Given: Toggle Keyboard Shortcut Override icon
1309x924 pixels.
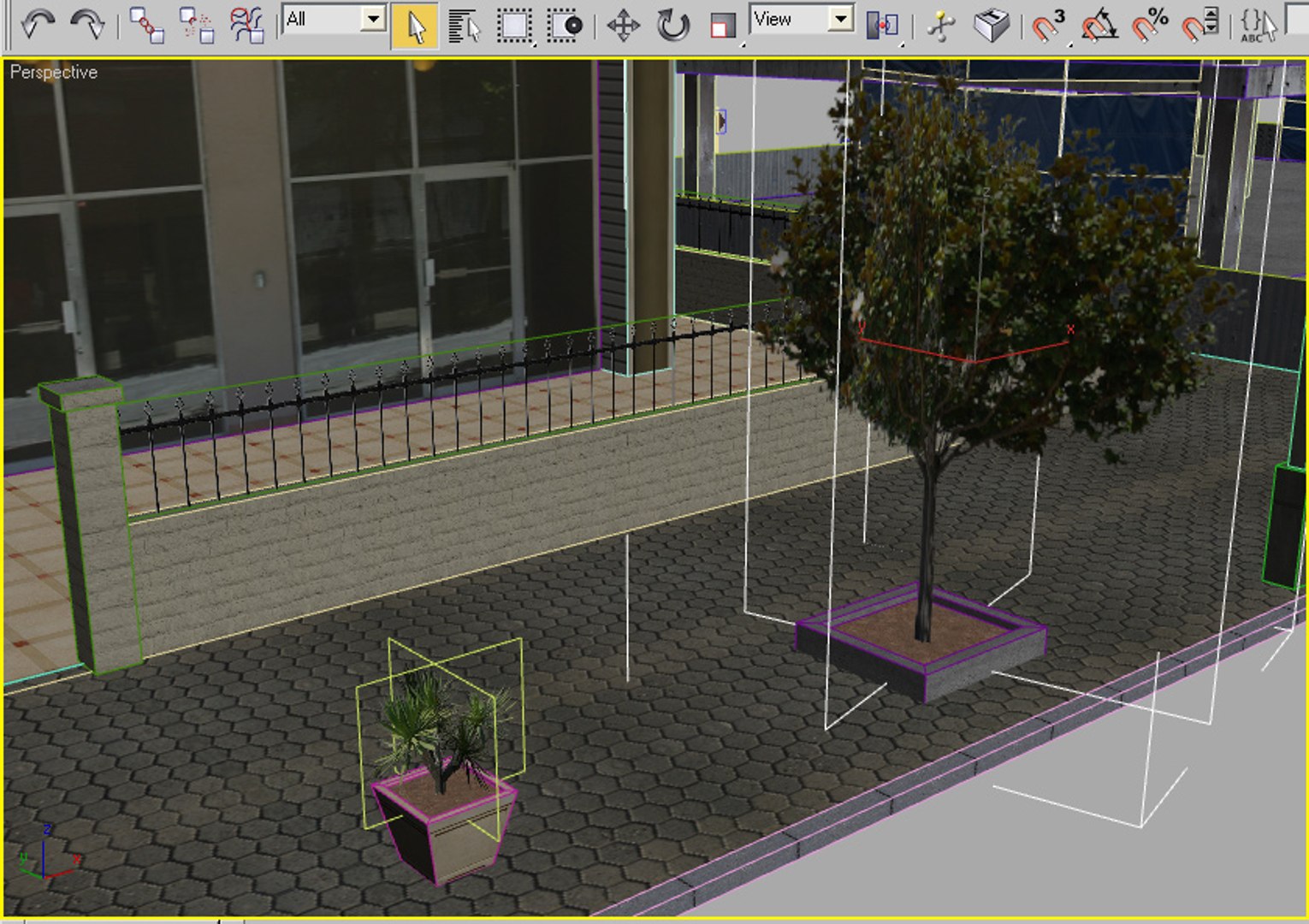Looking at the screenshot, I should [992, 26].
